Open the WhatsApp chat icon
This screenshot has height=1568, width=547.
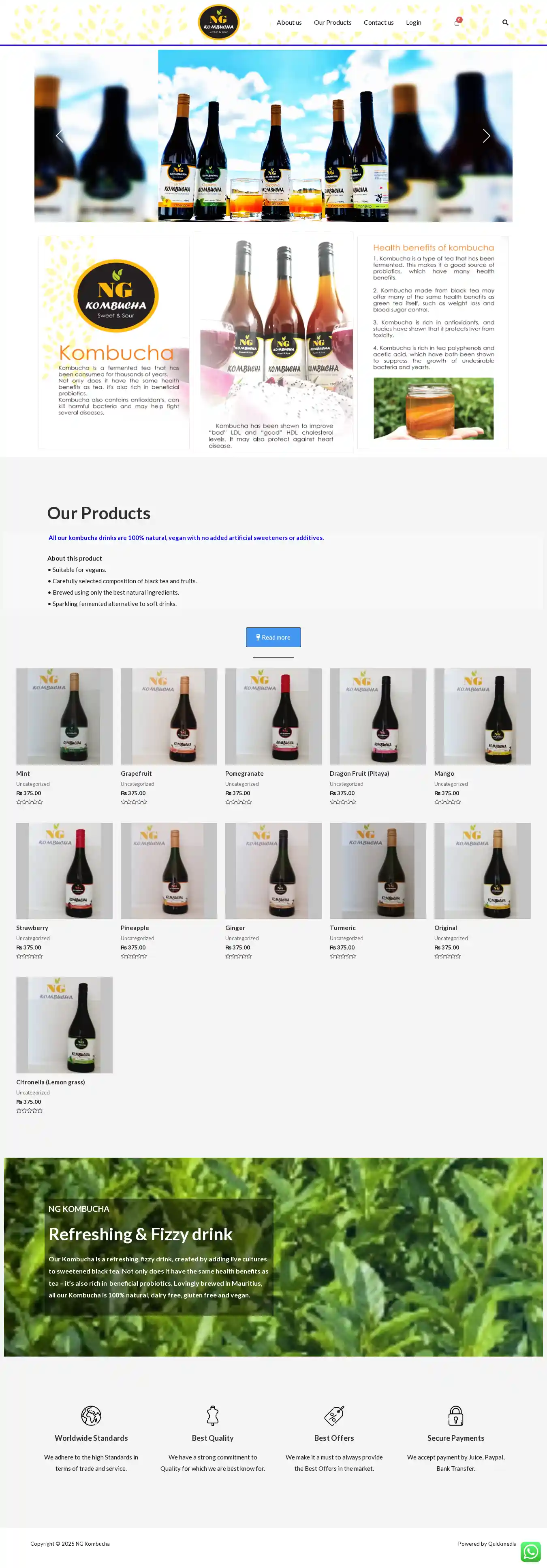[x=530, y=1551]
